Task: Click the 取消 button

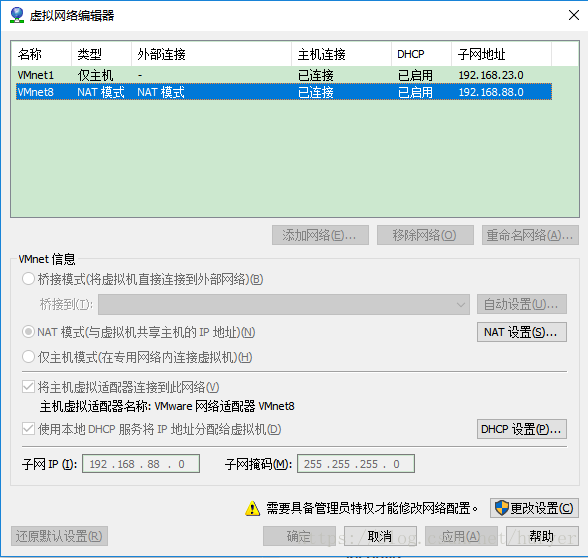Action: [x=380, y=536]
